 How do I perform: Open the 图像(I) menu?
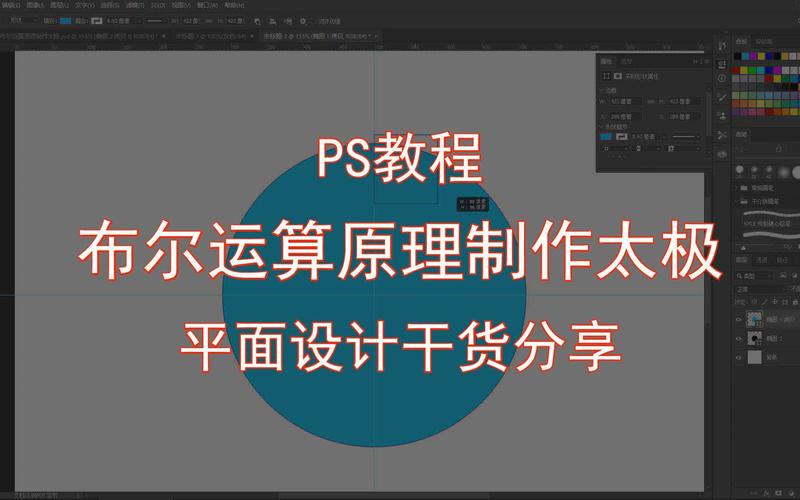click(x=35, y=5)
